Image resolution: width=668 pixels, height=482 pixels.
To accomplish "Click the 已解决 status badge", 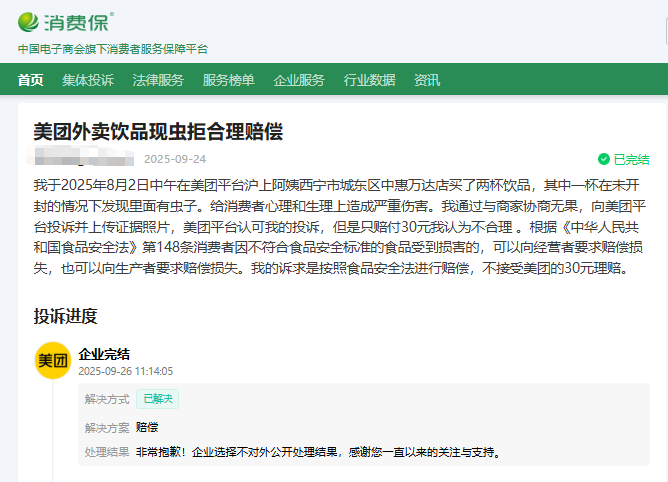I will (158, 398).
